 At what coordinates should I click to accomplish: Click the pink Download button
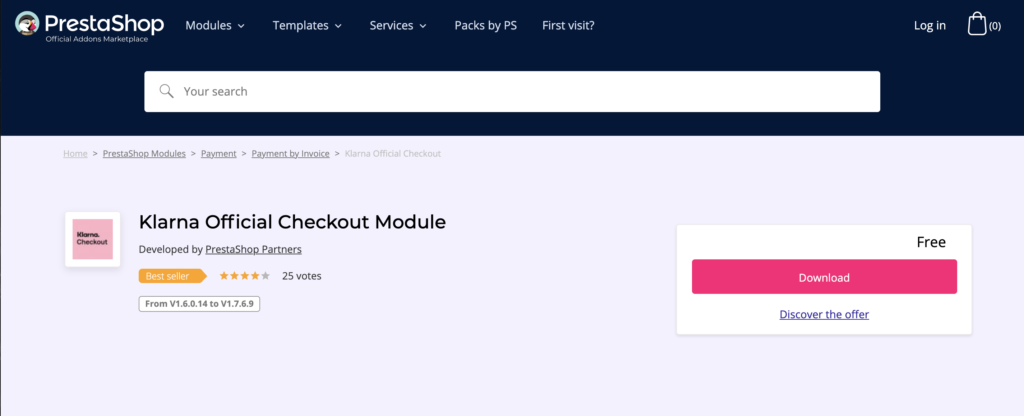click(x=824, y=277)
